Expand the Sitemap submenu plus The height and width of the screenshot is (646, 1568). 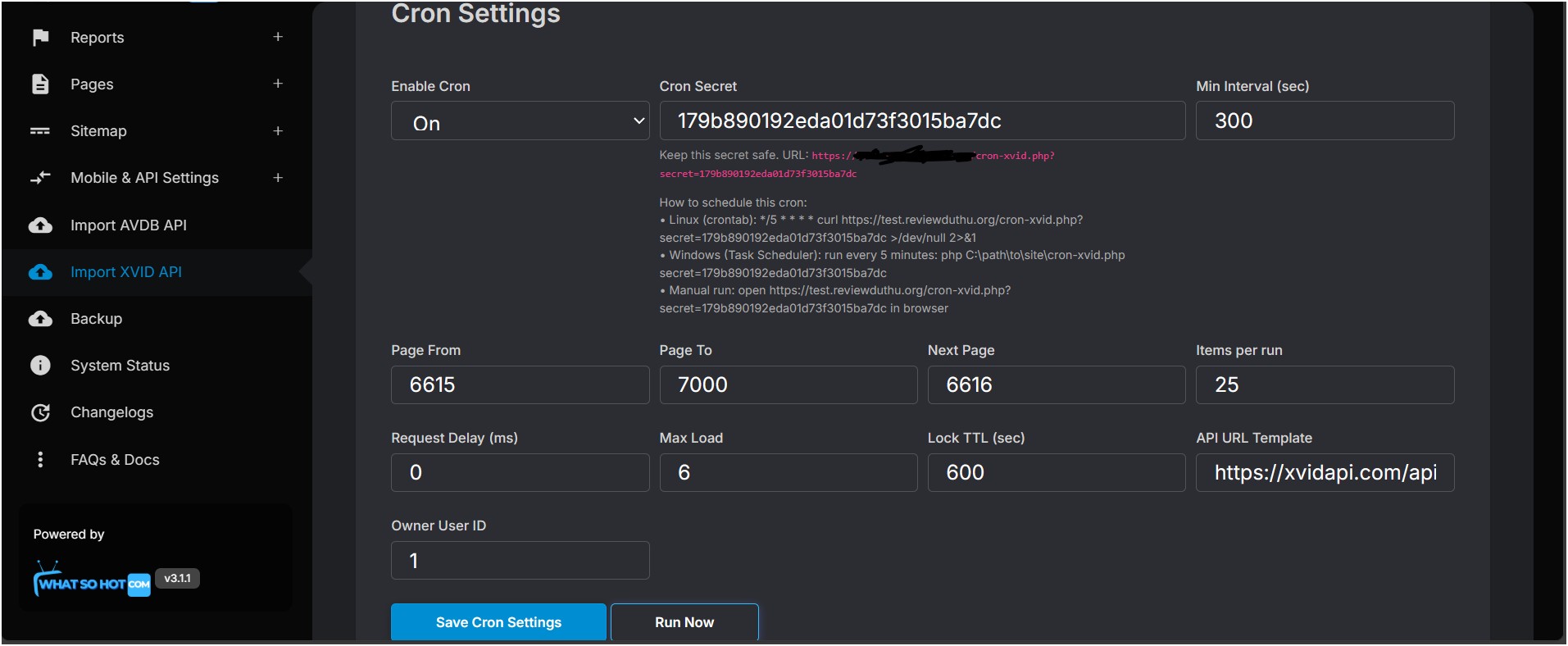point(278,131)
